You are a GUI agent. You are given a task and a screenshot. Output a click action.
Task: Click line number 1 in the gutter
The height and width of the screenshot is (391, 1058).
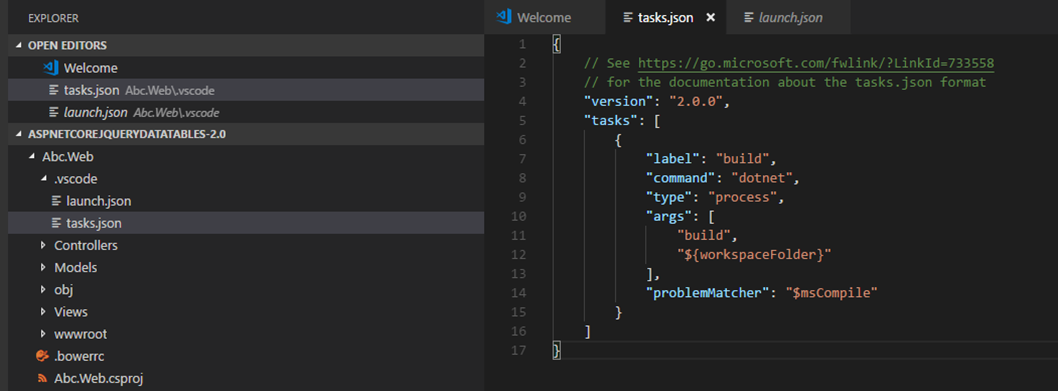[522, 45]
